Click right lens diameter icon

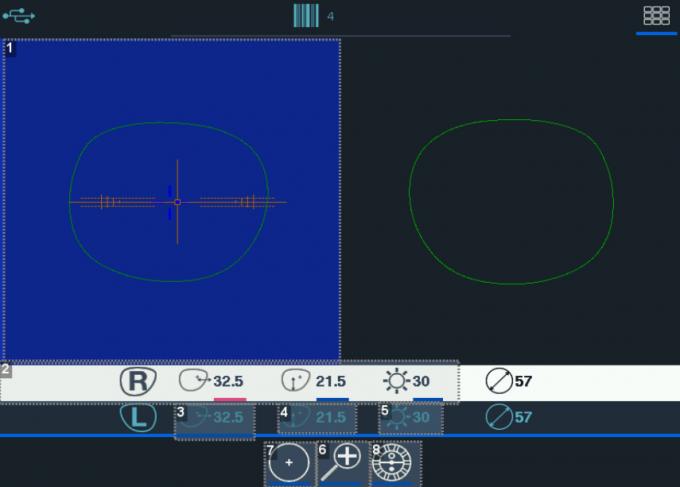pos(499,381)
